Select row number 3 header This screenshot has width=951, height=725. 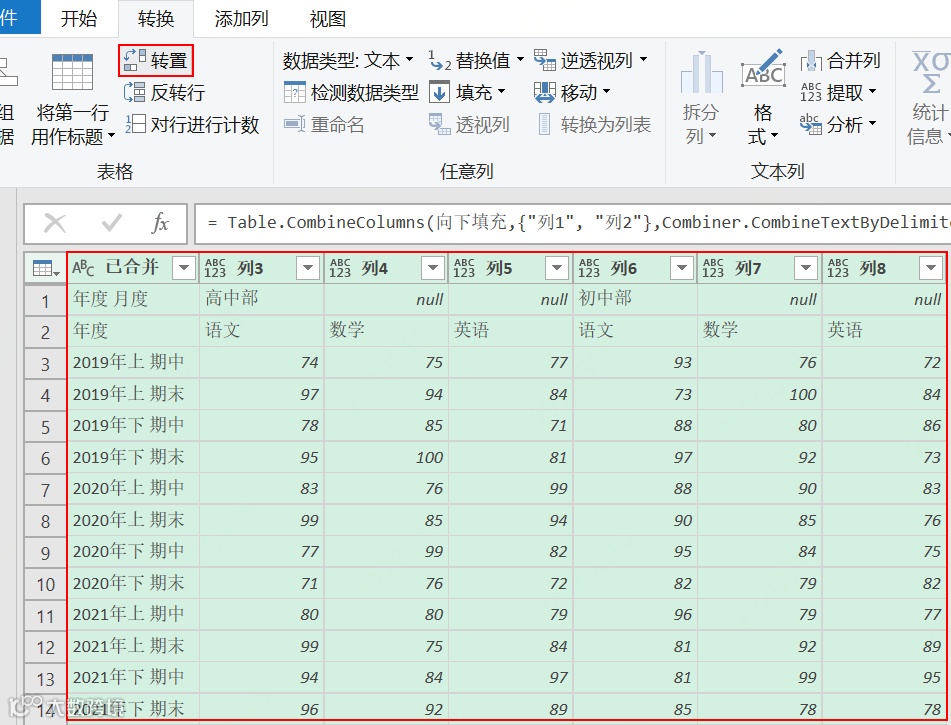pyautogui.click(x=45, y=363)
